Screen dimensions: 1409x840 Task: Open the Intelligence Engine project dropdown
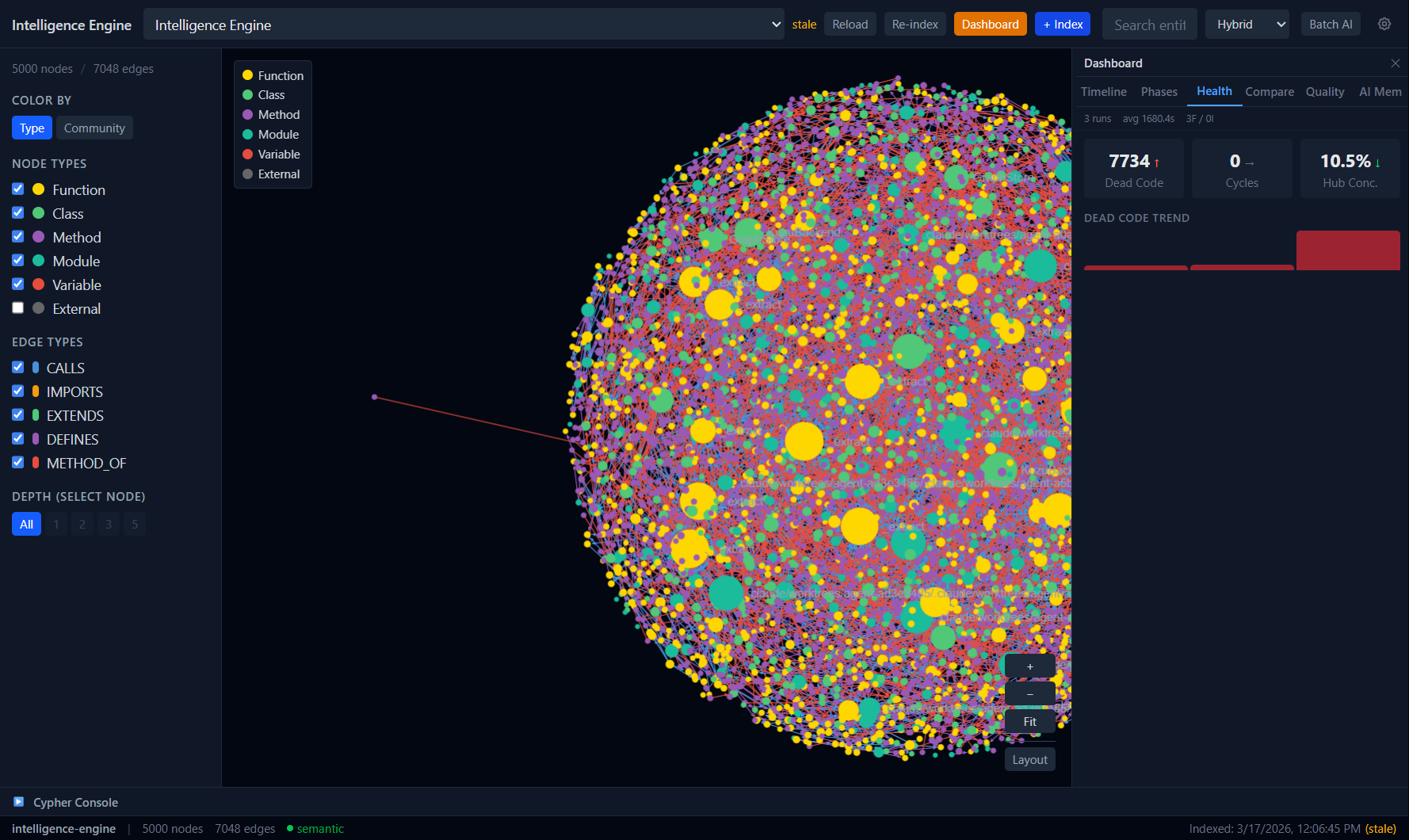[x=464, y=25]
